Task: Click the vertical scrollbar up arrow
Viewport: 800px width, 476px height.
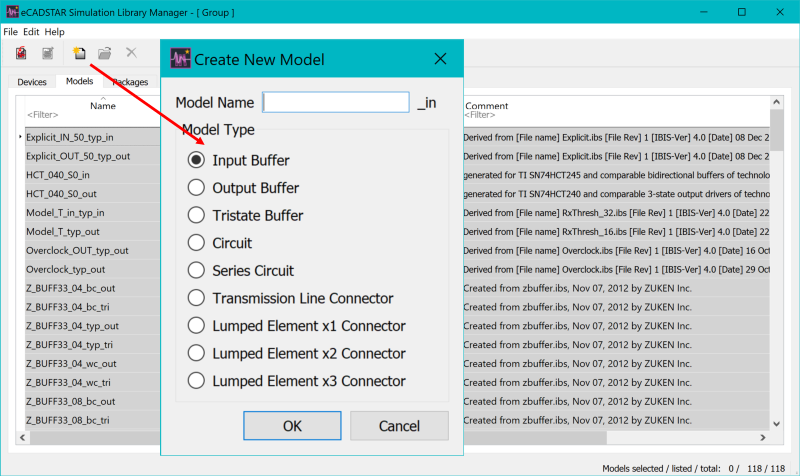Action: 777,102
